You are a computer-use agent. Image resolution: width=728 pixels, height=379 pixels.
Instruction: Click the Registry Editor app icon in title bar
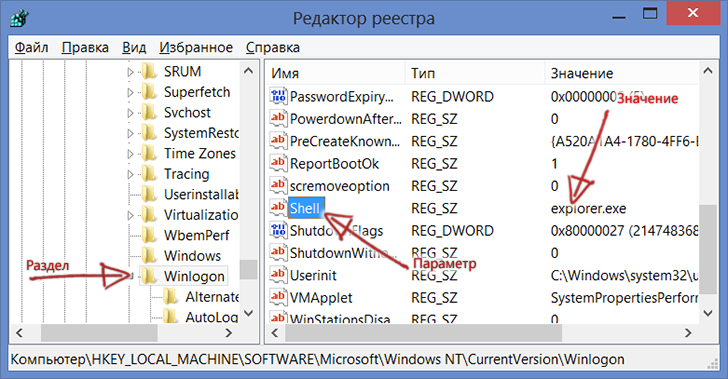[x=20, y=19]
